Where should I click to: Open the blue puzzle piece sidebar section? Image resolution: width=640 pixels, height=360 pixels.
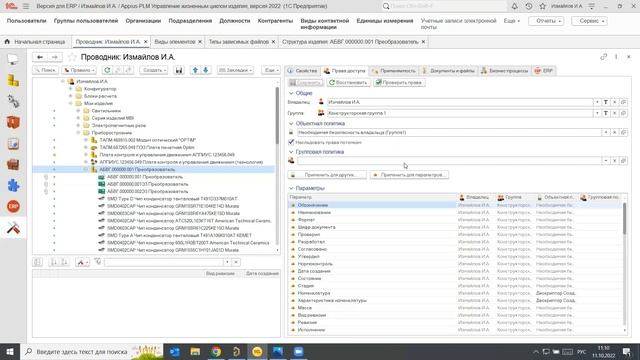[13, 186]
